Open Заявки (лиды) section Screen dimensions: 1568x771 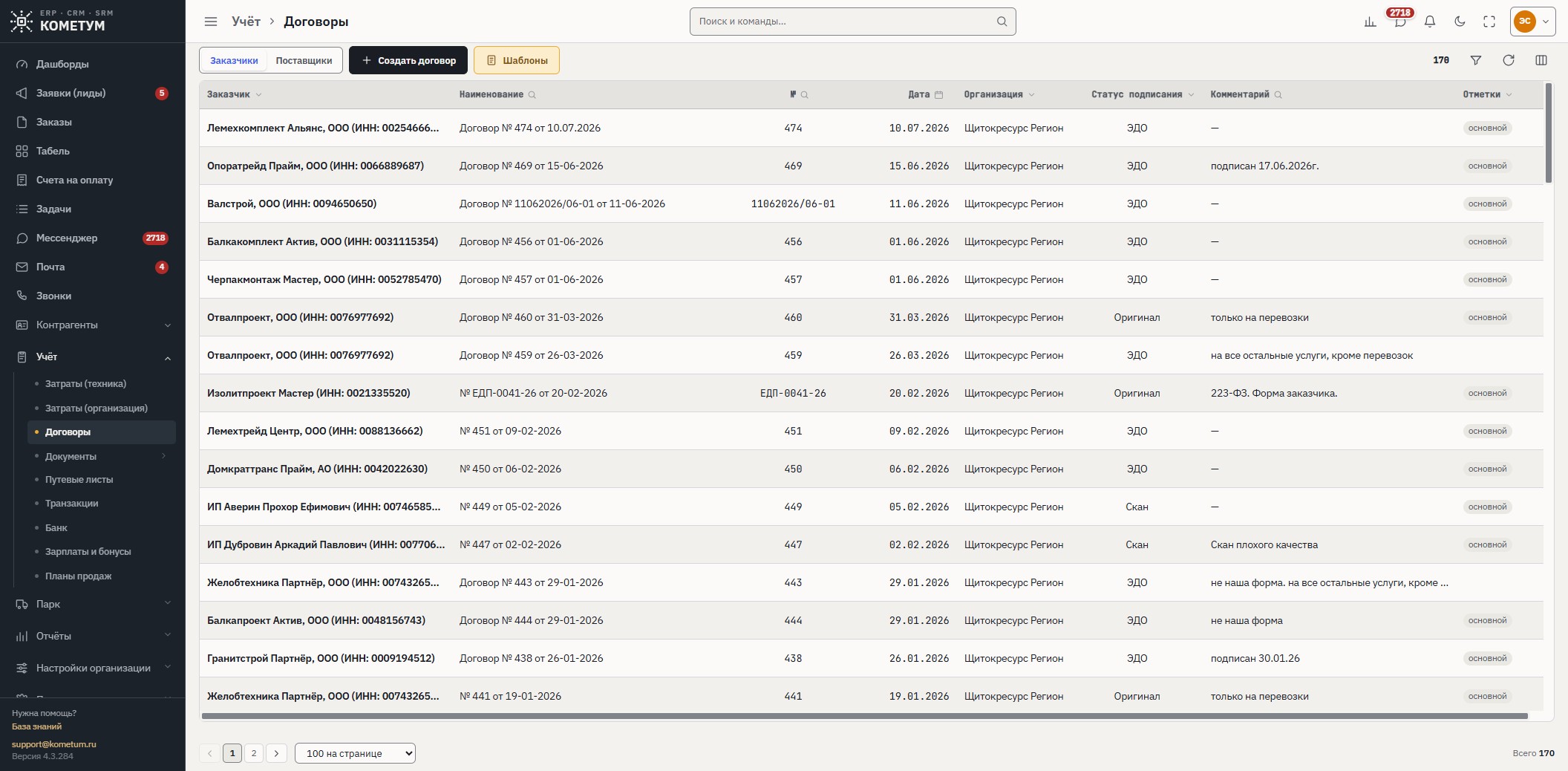(93, 93)
